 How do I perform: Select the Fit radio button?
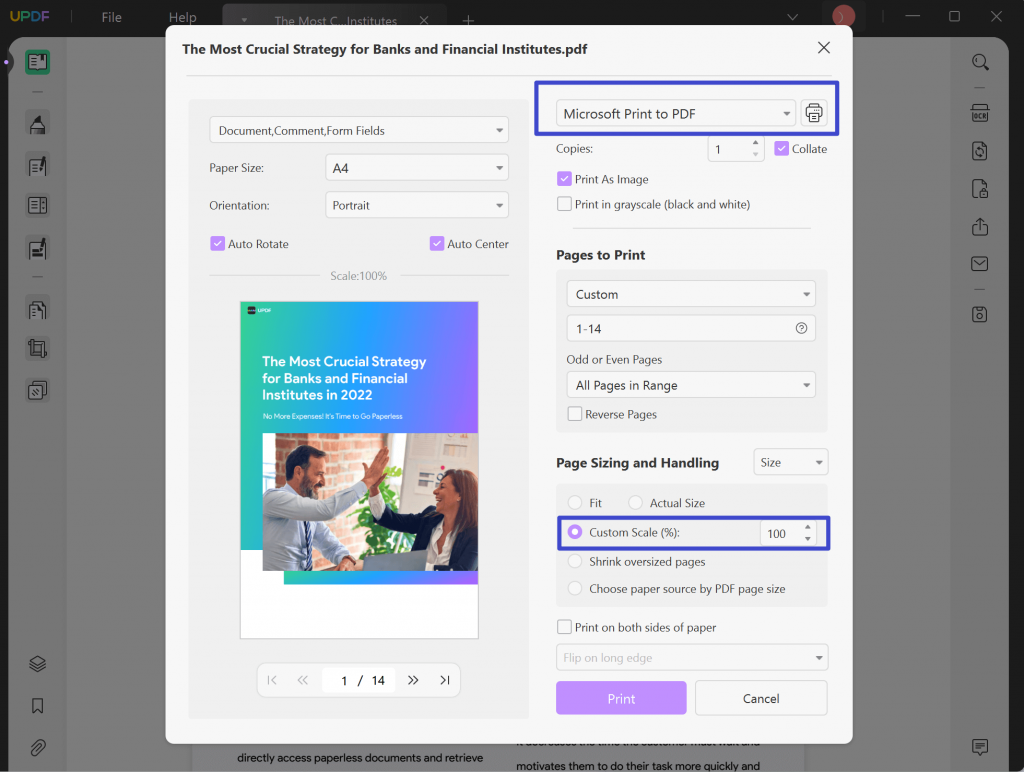575,502
